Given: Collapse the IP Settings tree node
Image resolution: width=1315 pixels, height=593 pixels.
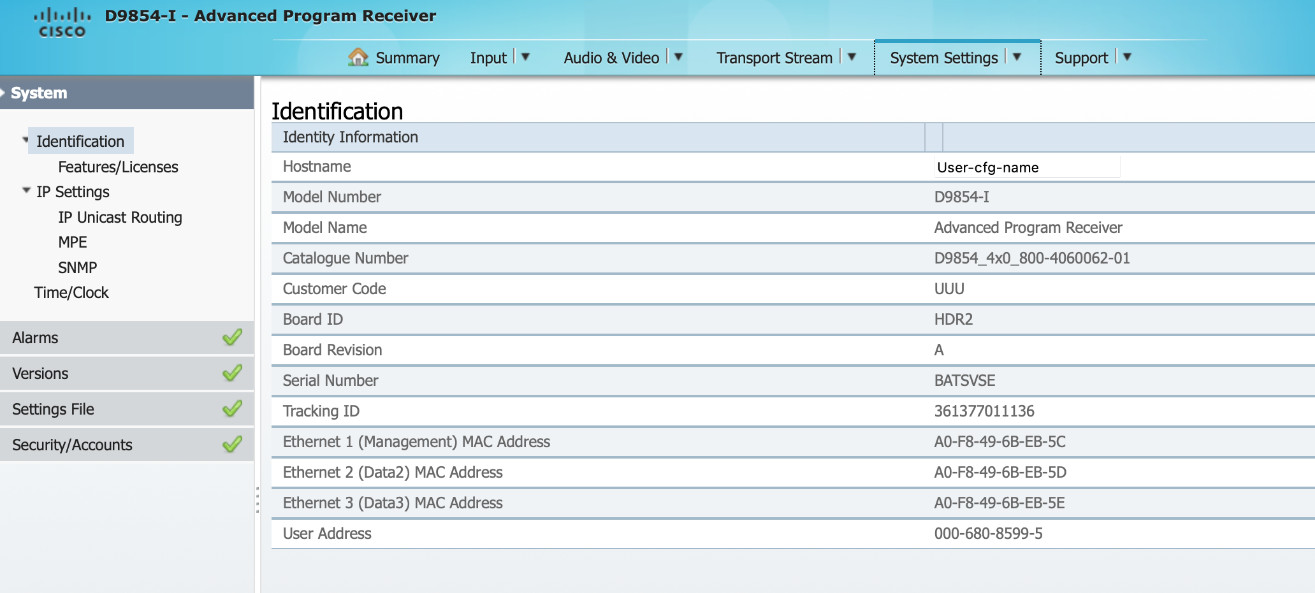Looking at the screenshot, I should 26,191.
